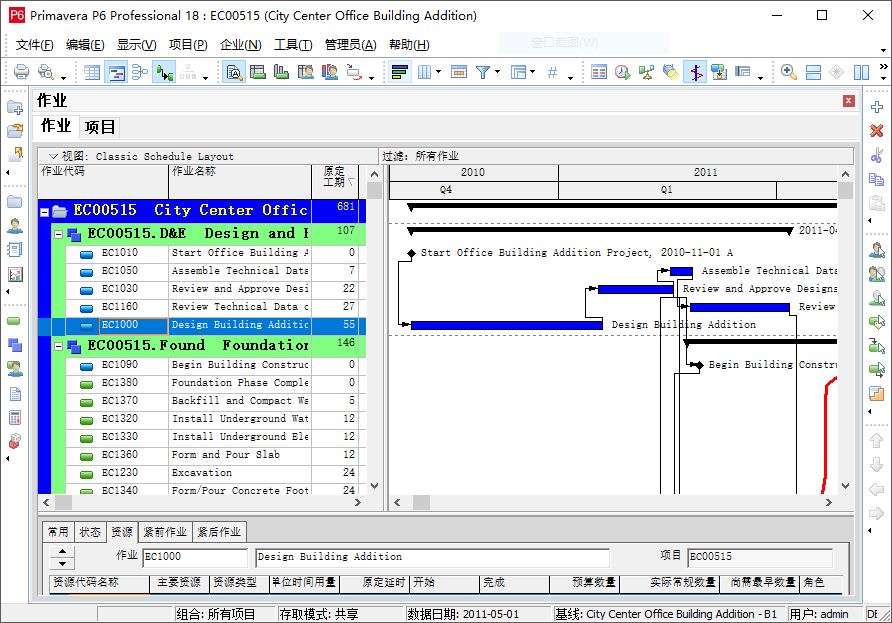Collapse the EC00515.D&E Design group
The image size is (892, 623).
pyautogui.click(x=58, y=234)
